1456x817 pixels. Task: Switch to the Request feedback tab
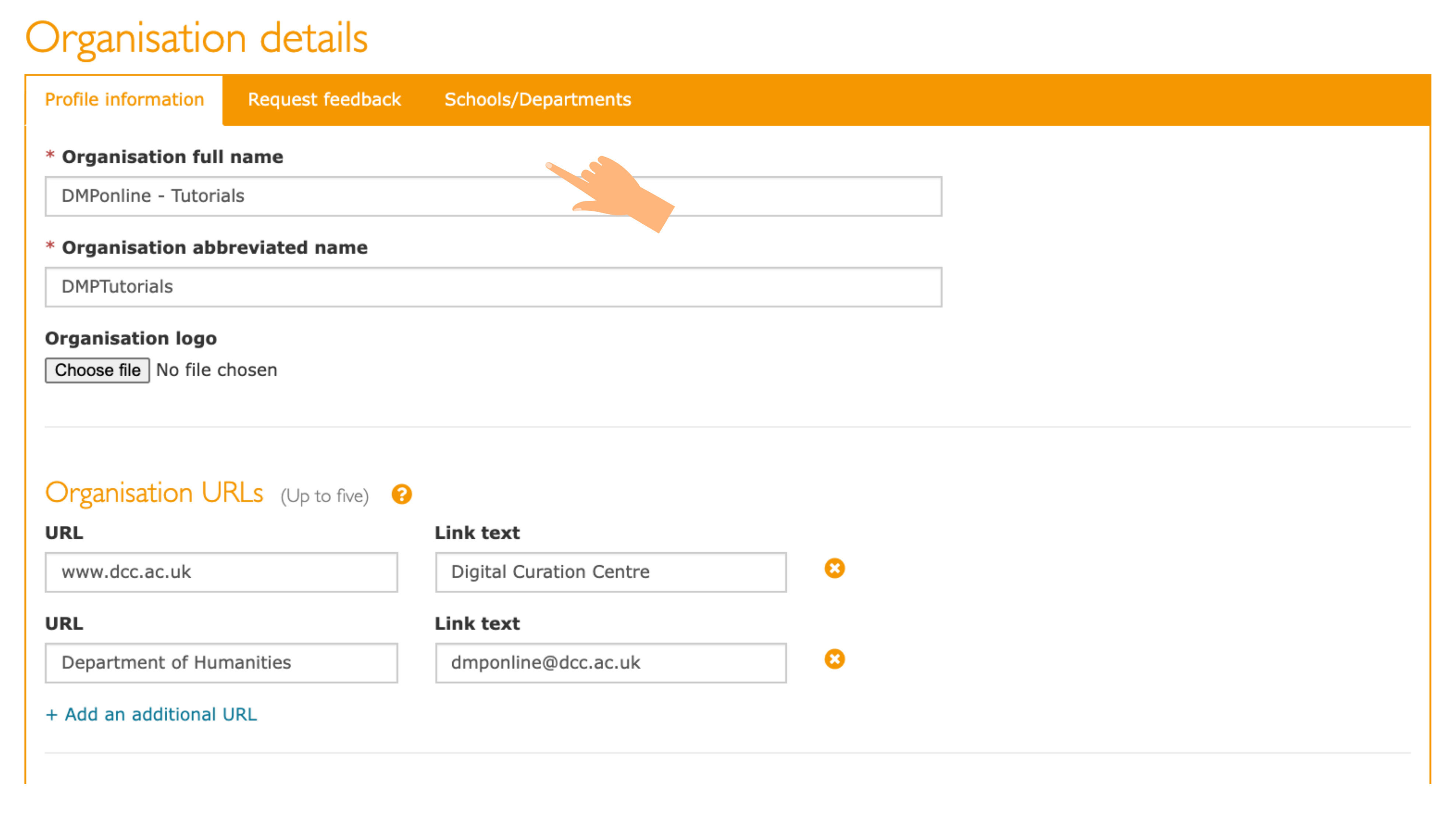[324, 99]
